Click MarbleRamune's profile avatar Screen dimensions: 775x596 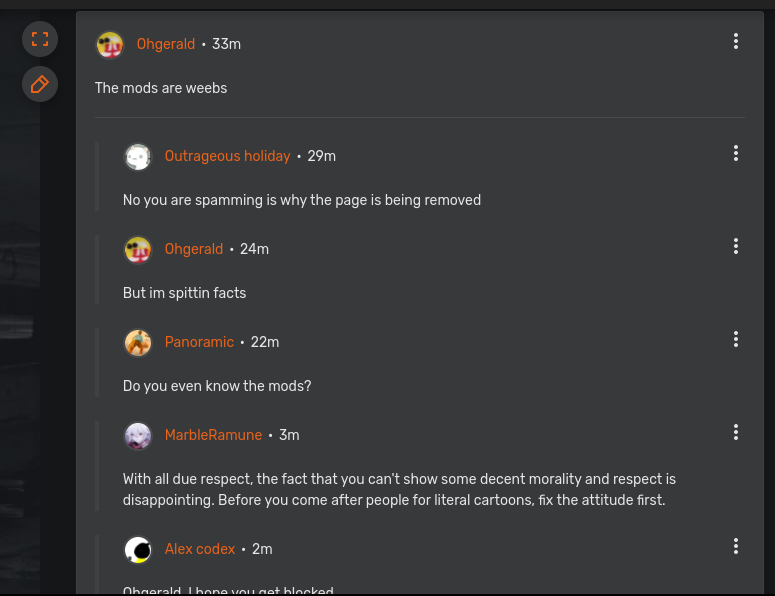pyautogui.click(x=138, y=436)
